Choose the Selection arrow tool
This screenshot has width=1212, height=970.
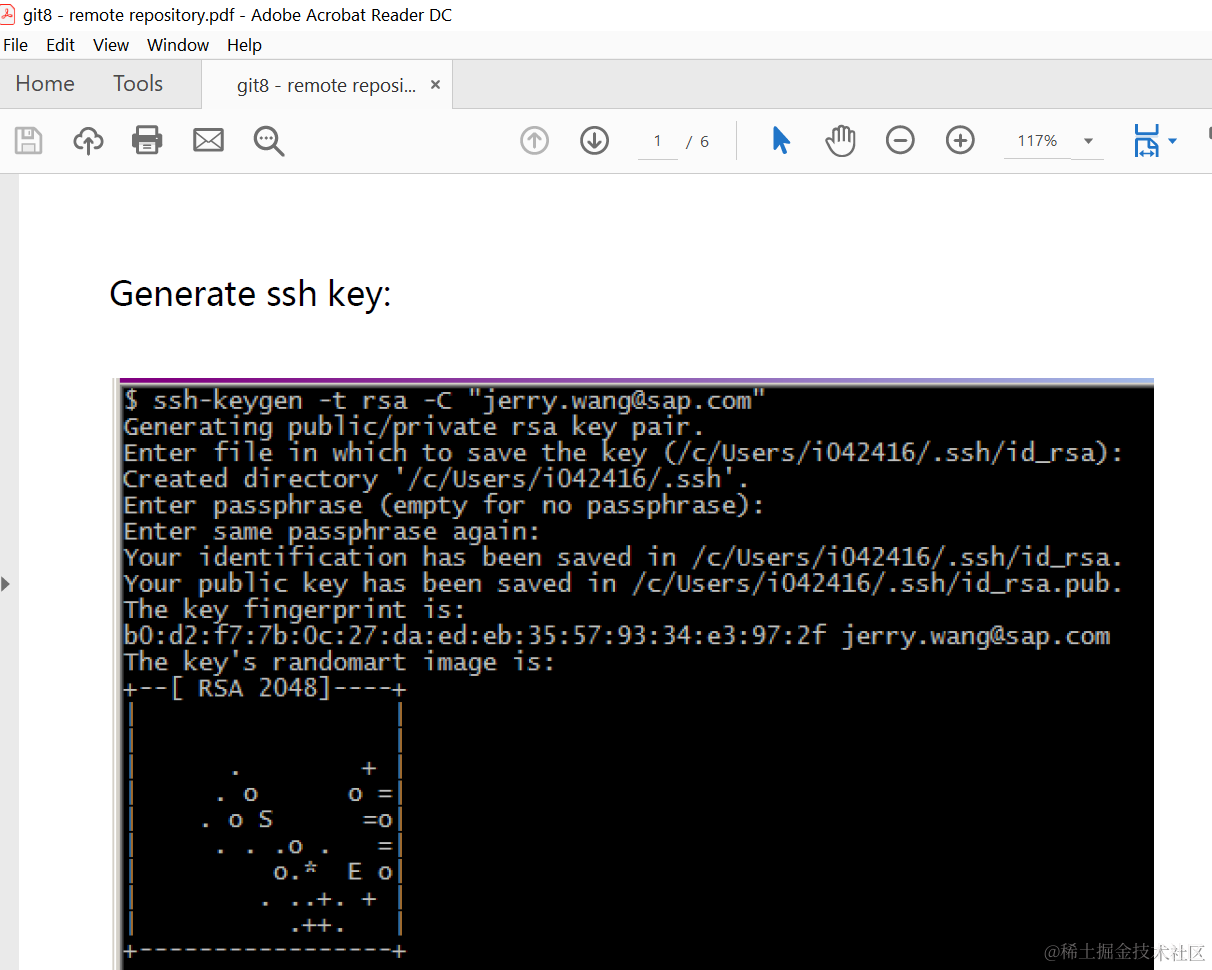(781, 141)
